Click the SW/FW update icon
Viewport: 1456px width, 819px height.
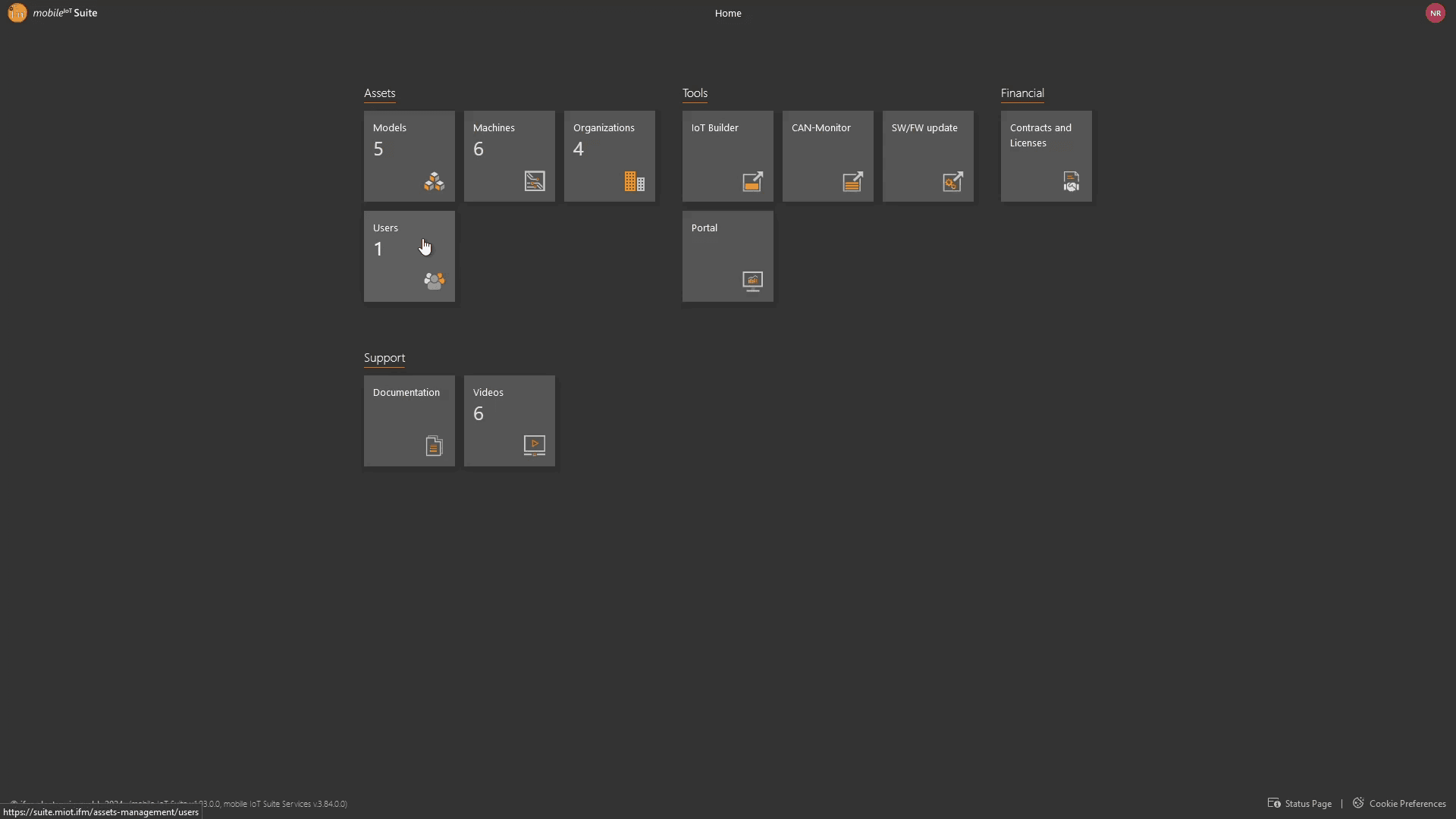click(952, 181)
